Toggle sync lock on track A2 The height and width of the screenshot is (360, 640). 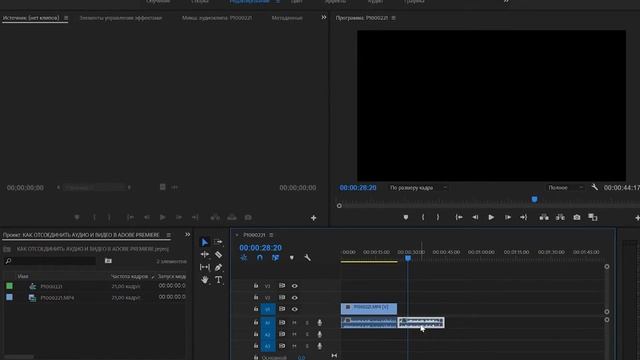pos(282,334)
